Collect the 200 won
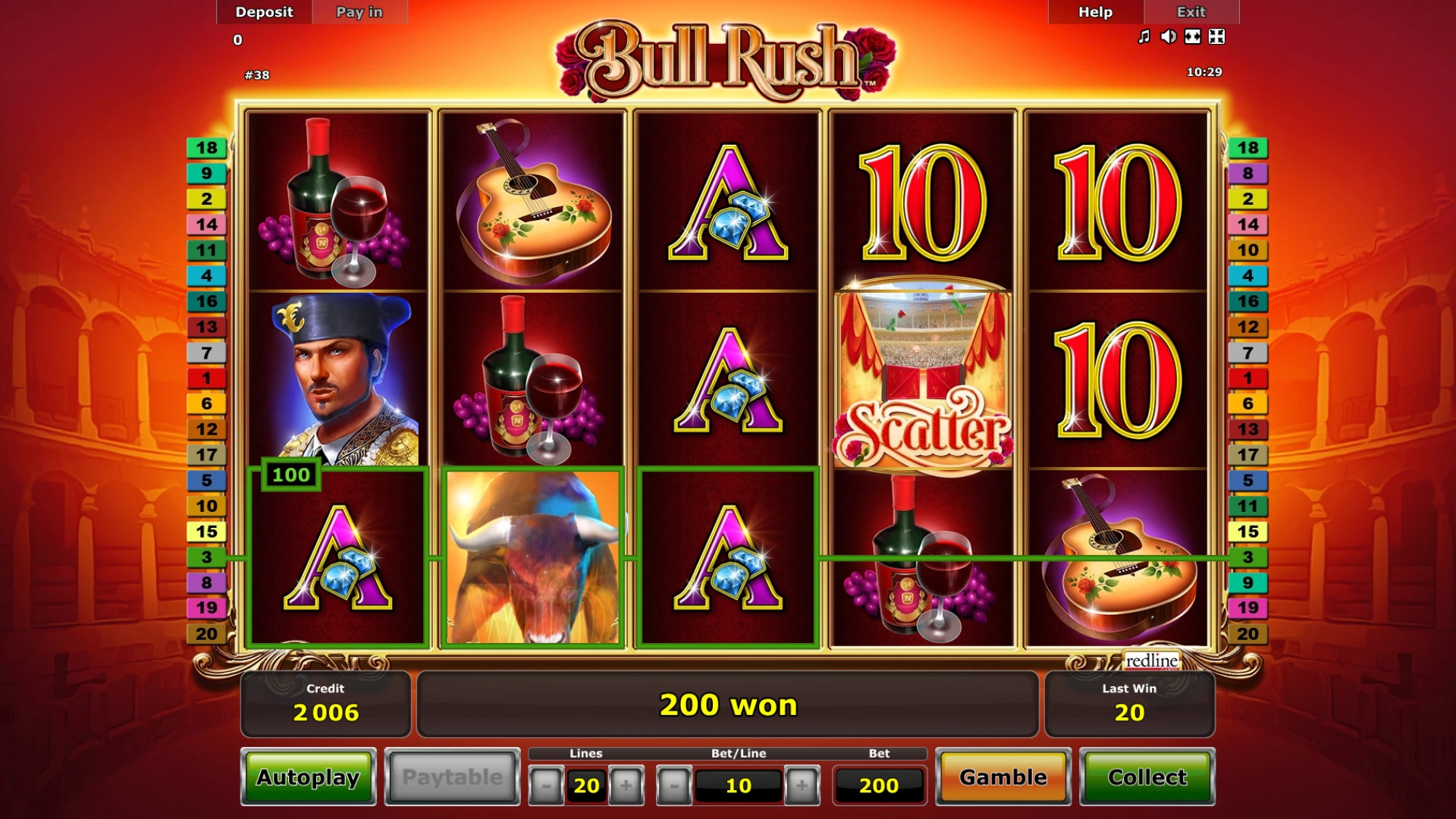Image resolution: width=1456 pixels, height=819 pixels. pos(1147,777)
